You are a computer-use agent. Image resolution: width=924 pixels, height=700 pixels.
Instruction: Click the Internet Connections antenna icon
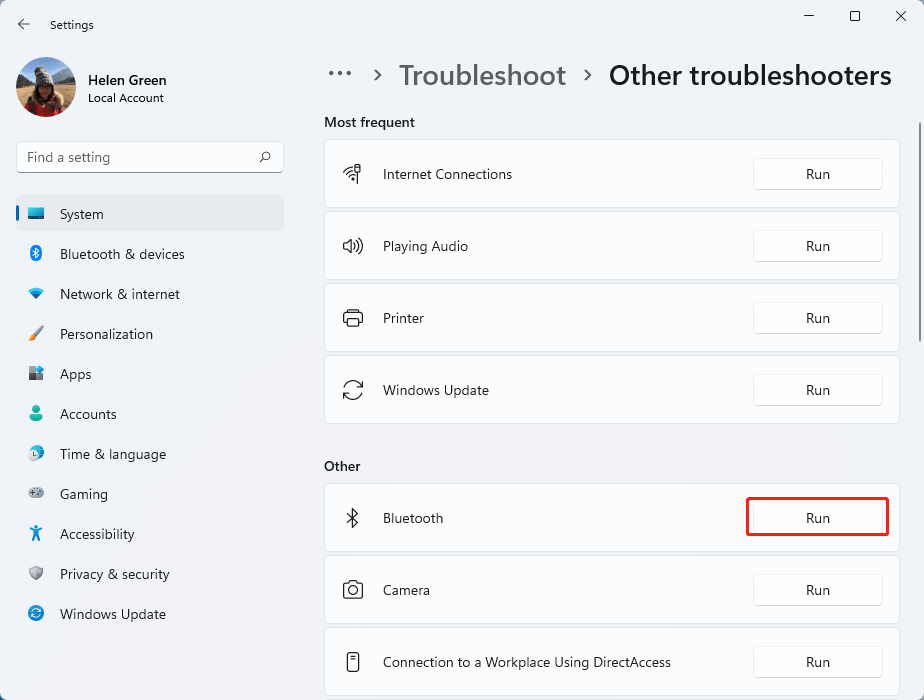click(x=352, y=174)
